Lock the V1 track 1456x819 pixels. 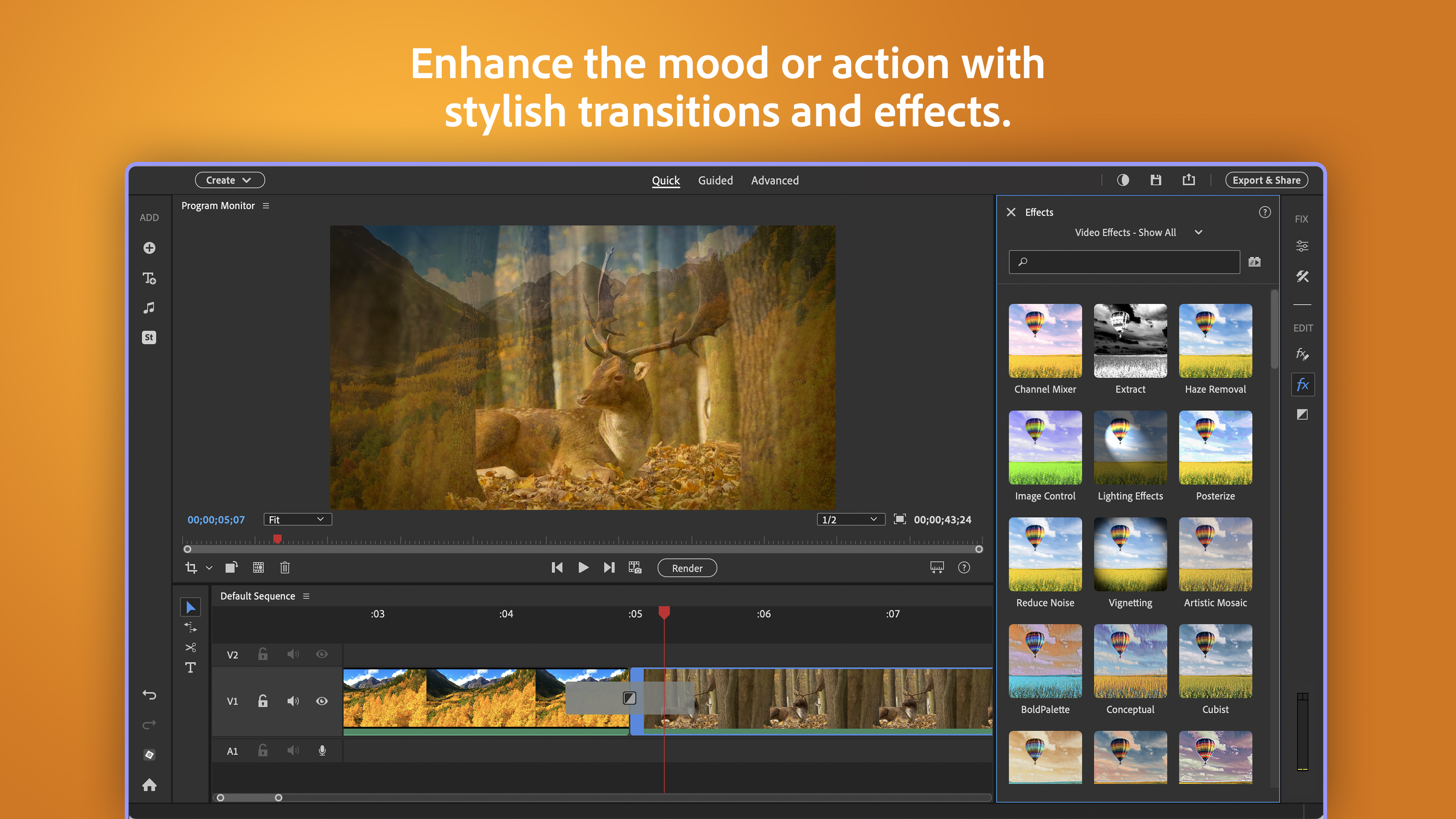(262, 701)
